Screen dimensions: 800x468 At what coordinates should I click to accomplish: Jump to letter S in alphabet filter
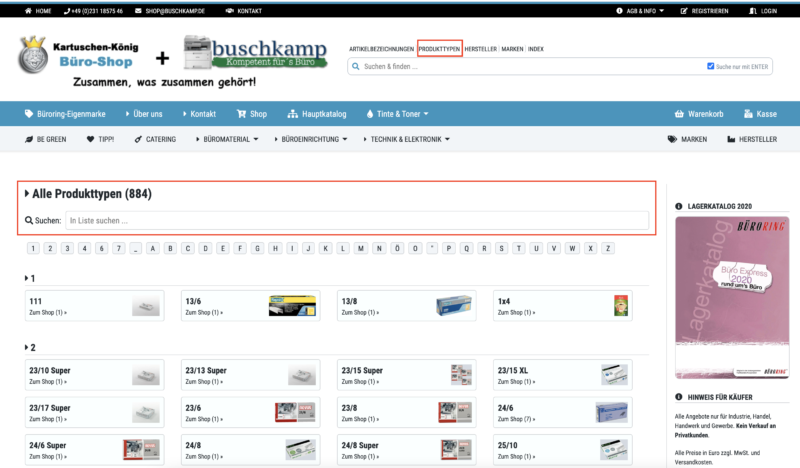[502, 249]
